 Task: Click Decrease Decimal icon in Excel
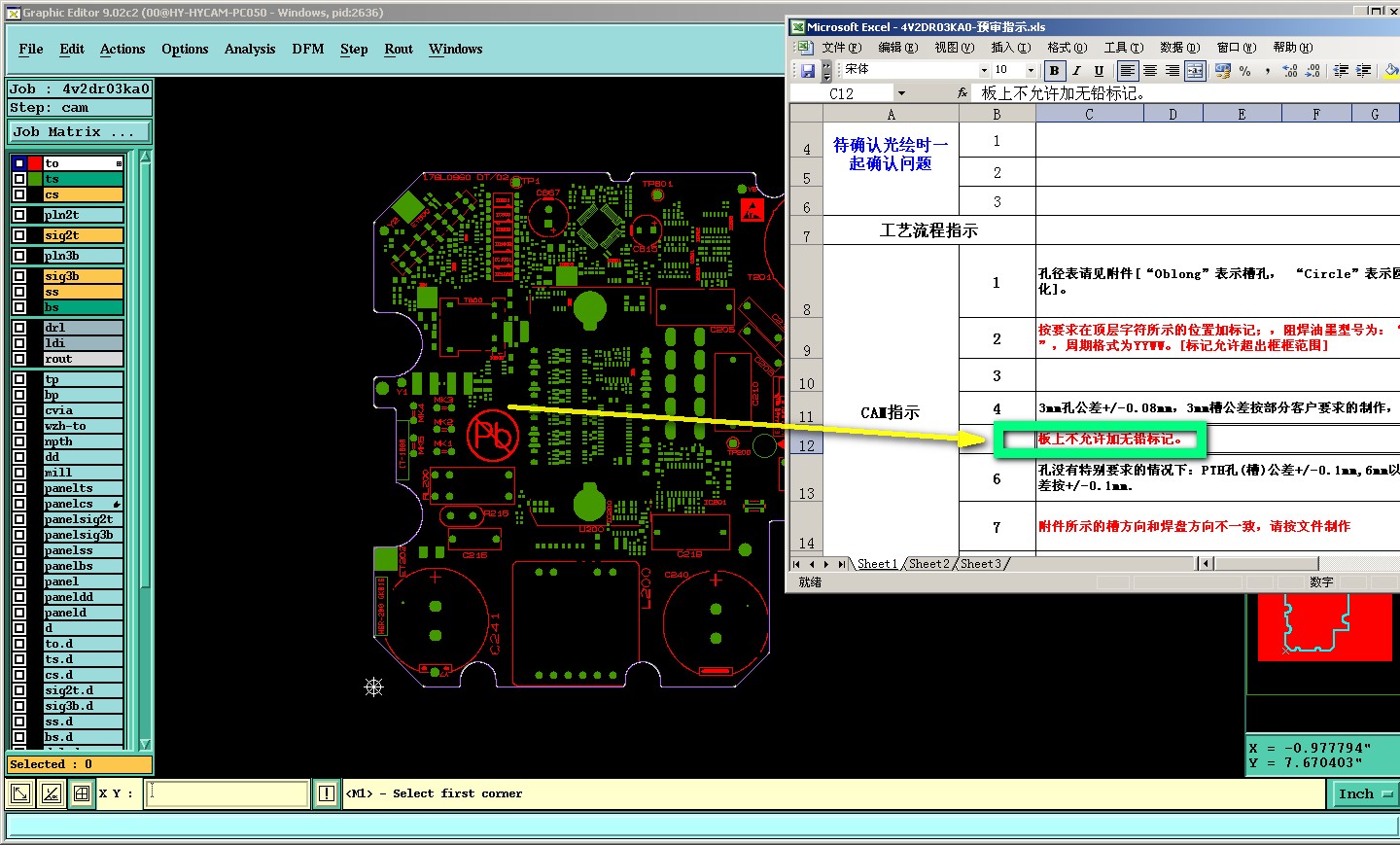pyautogui.click(x=1312, y=70)
